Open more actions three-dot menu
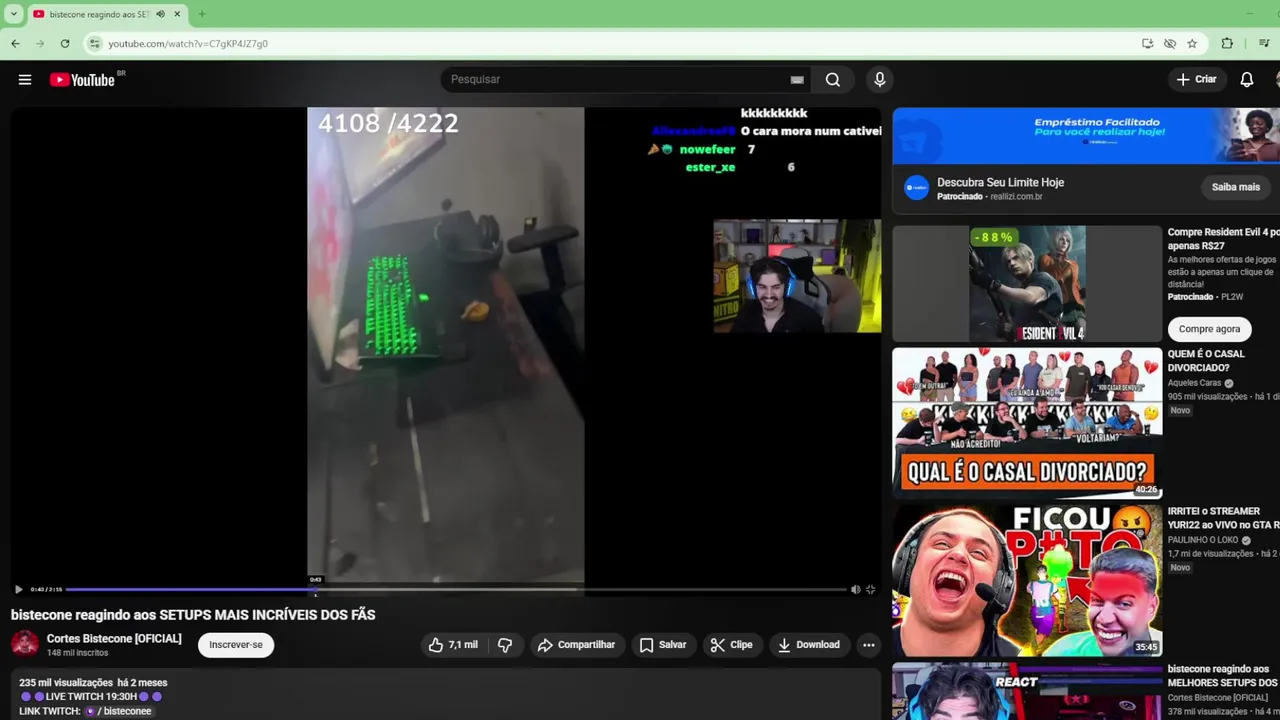The height and width of the screenshot is (720, 1280). point(869,645)
